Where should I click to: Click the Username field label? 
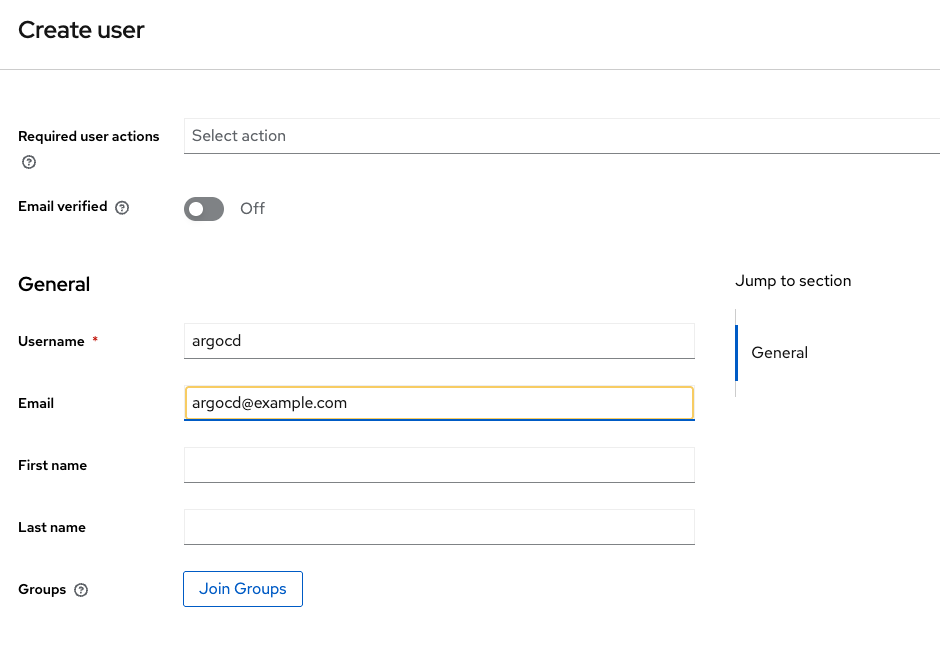point(51,341)
